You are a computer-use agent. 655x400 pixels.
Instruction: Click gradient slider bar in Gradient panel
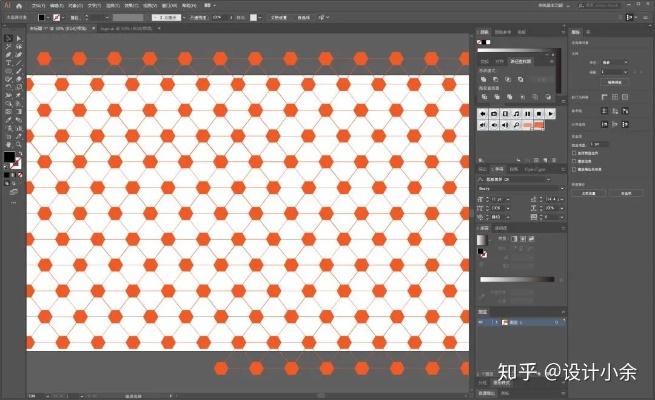[x=517, y=279]
